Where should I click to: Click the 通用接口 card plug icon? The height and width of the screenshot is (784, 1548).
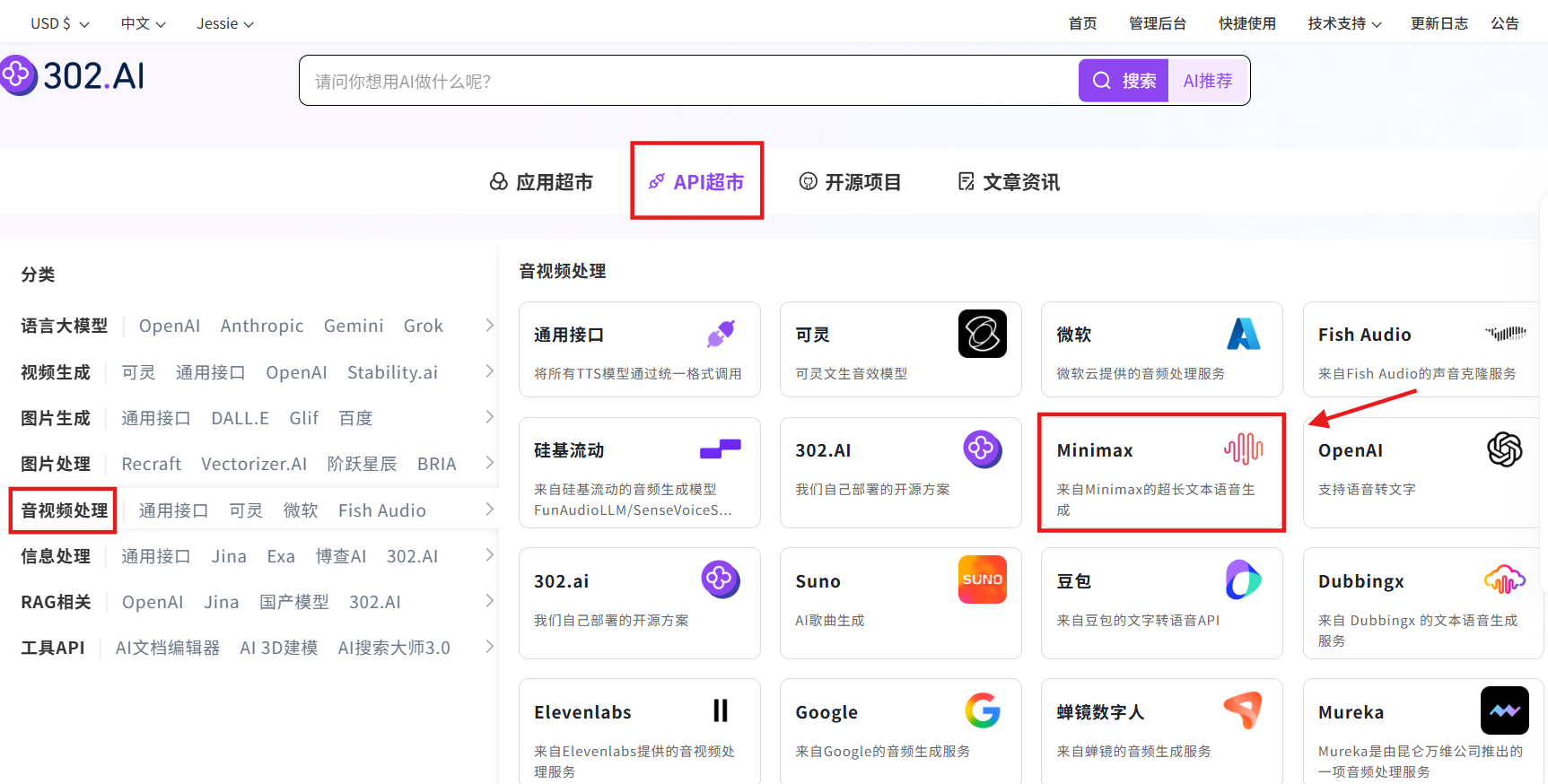pyautogui.click(x=721, y=334)
